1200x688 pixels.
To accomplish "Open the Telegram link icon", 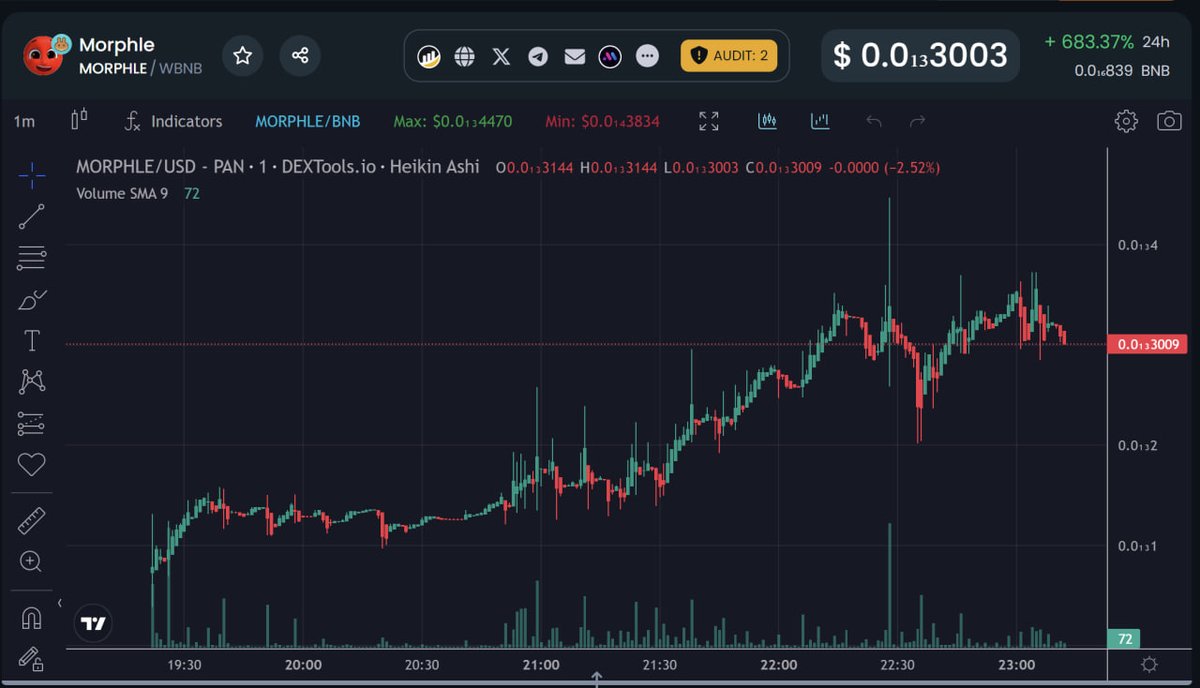I will point(538,56).
